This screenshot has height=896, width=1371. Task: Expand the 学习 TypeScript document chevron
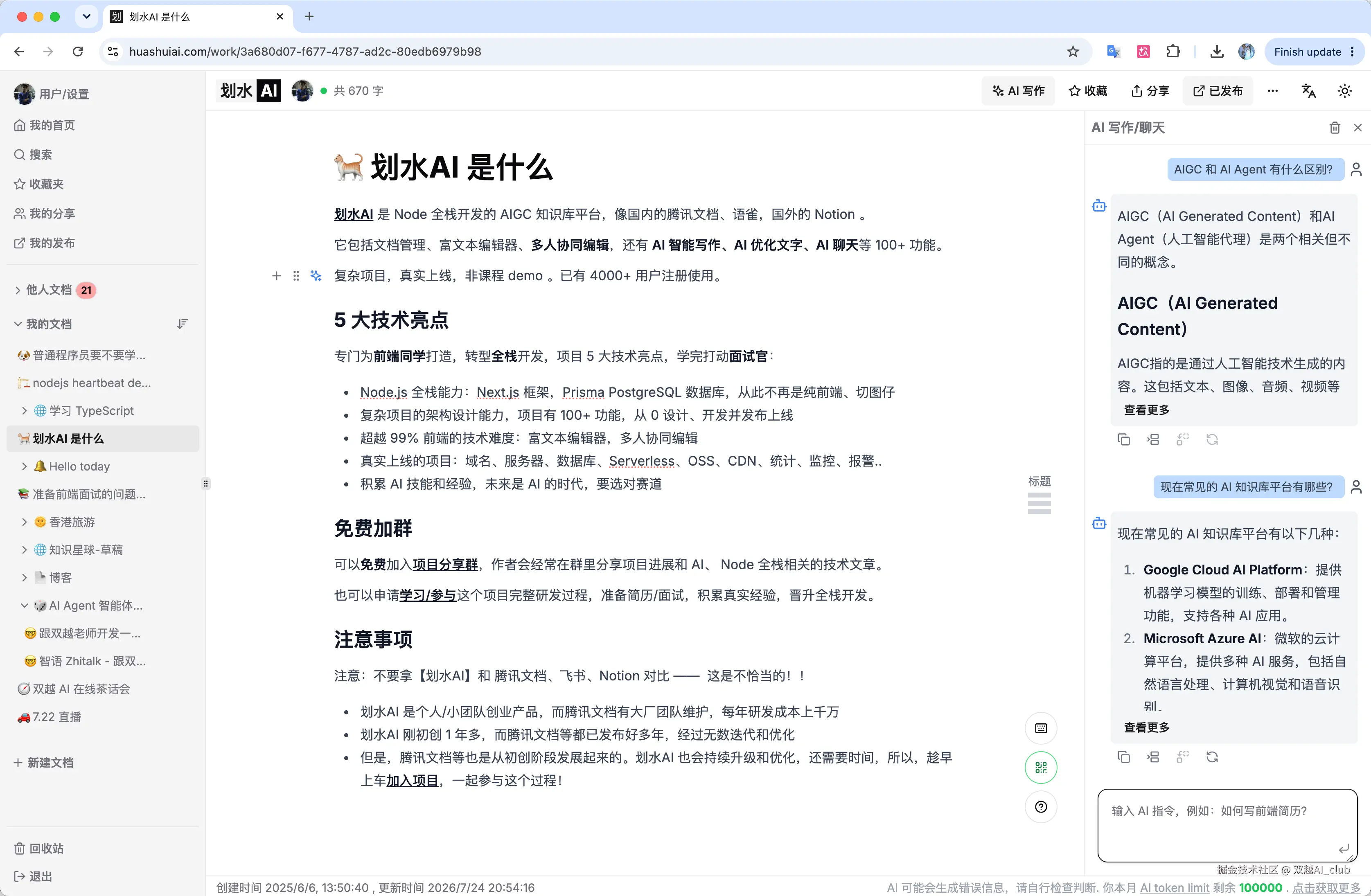[x=24, y=411]
